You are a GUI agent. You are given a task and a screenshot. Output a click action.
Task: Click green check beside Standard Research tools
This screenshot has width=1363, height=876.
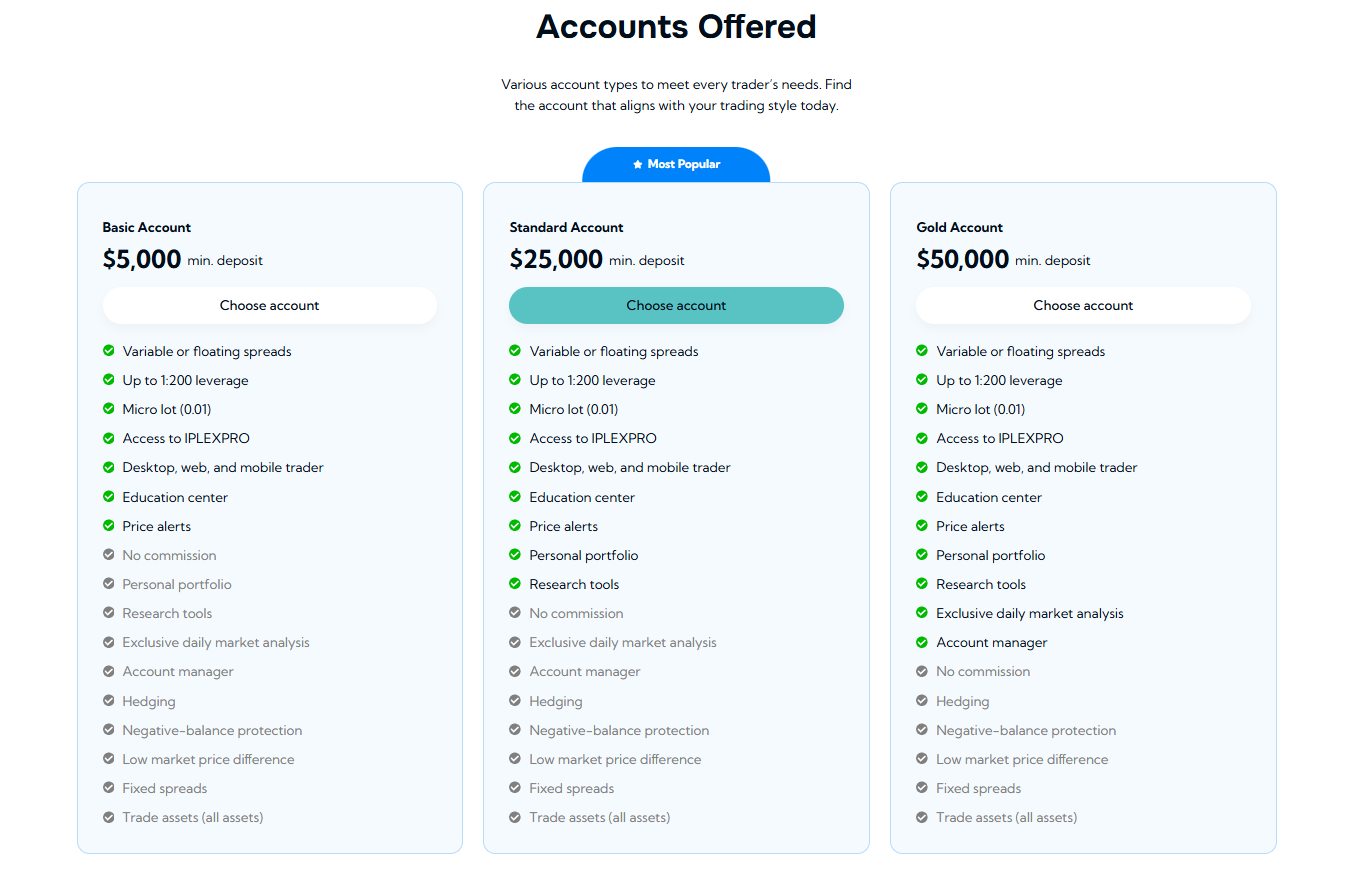[515, 584]
